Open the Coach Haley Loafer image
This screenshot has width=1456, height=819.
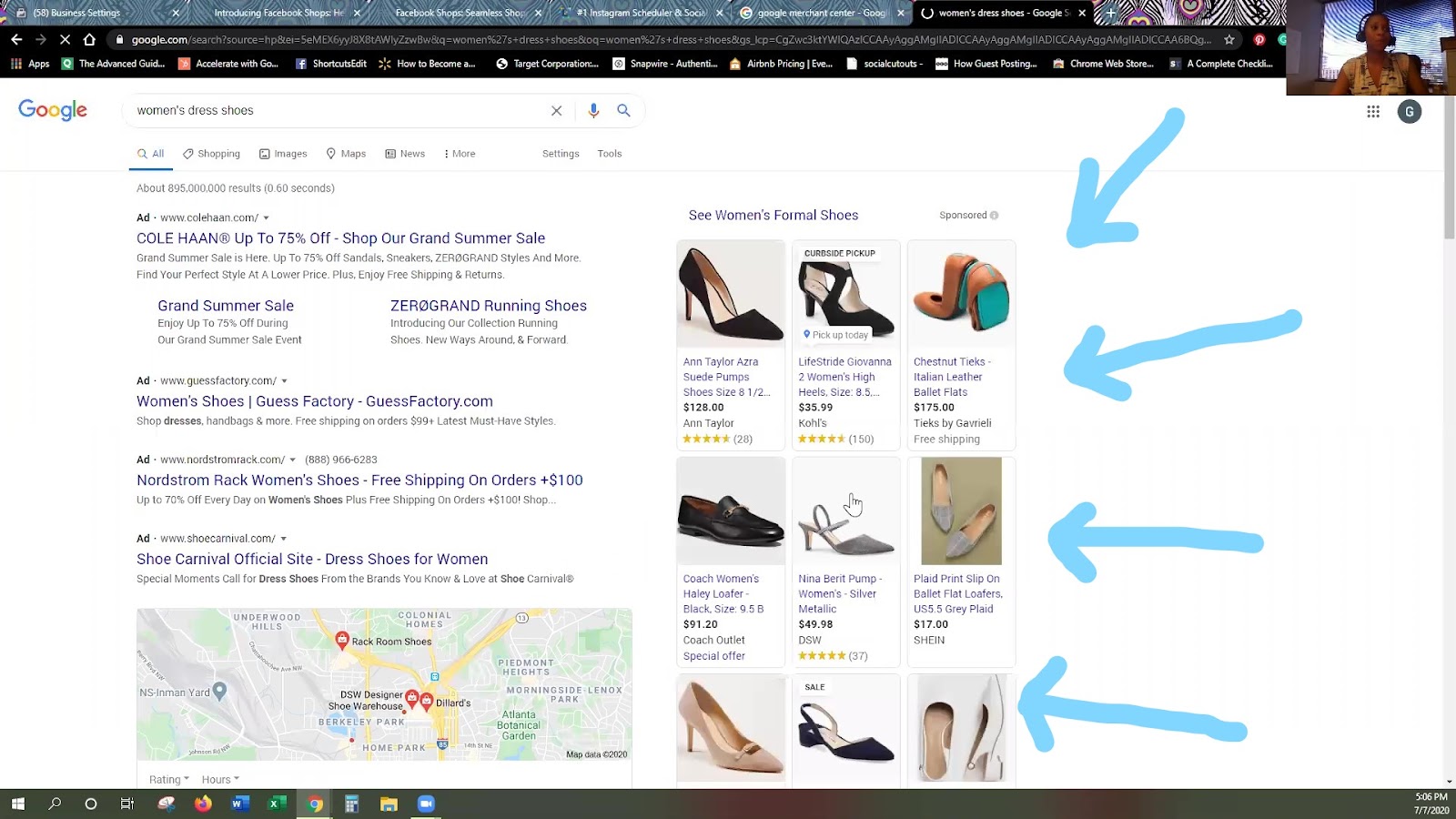coord(731,511)
